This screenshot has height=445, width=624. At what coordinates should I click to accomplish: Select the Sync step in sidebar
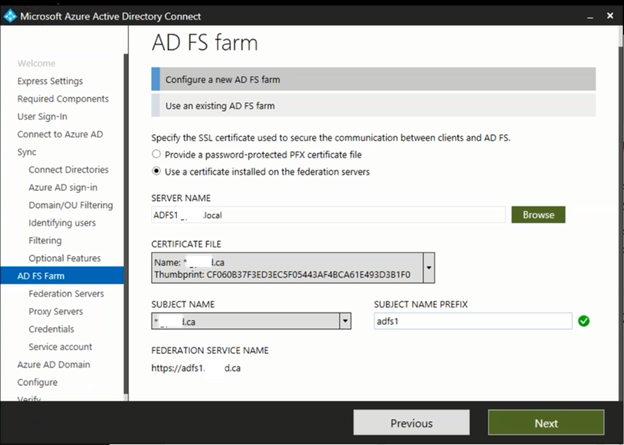(27, 152)
